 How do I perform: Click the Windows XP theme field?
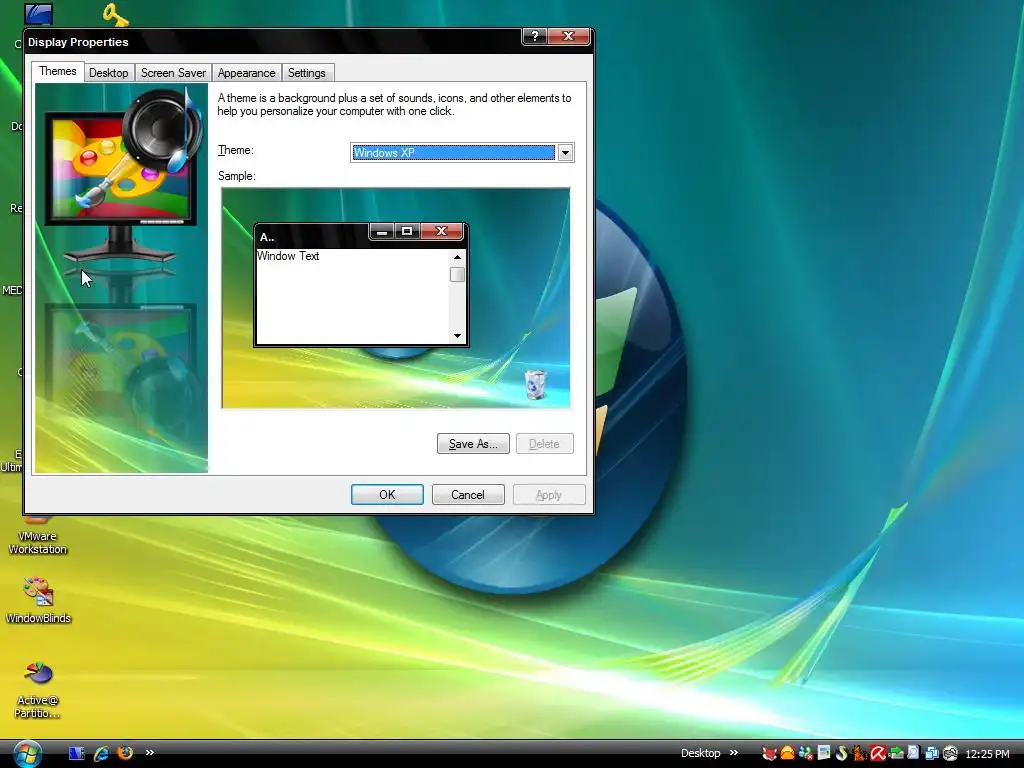pyautogui.click(x=453, y=153)
